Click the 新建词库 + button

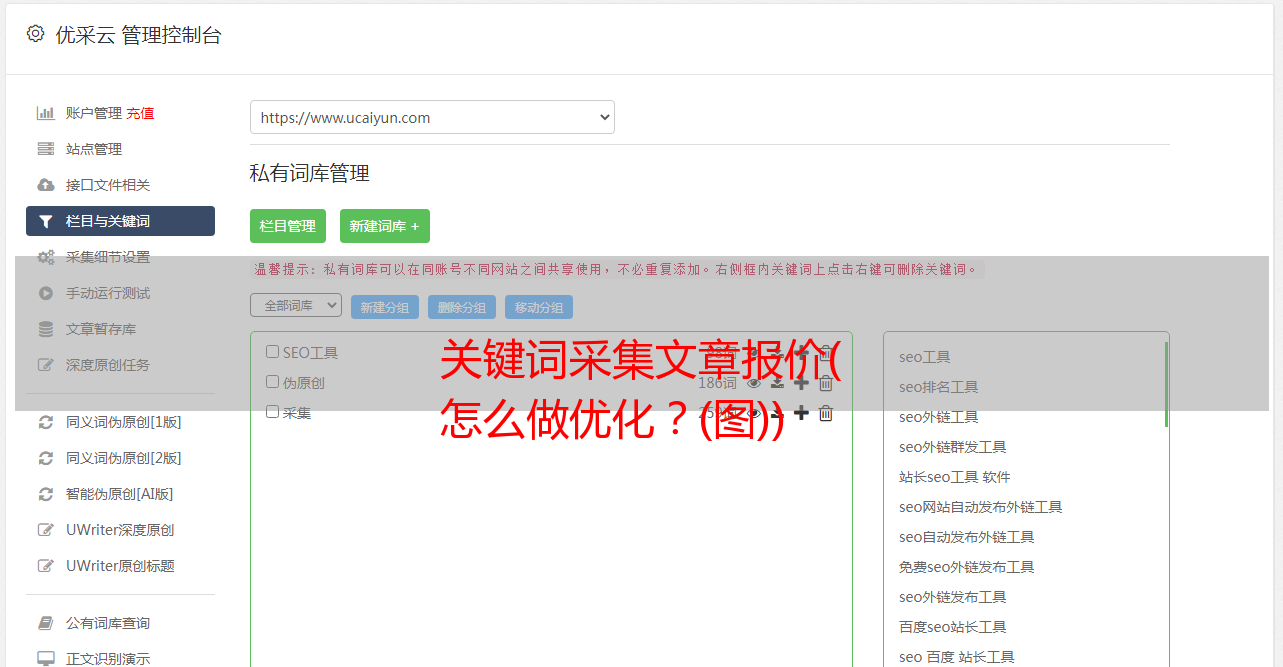(385, 226)
